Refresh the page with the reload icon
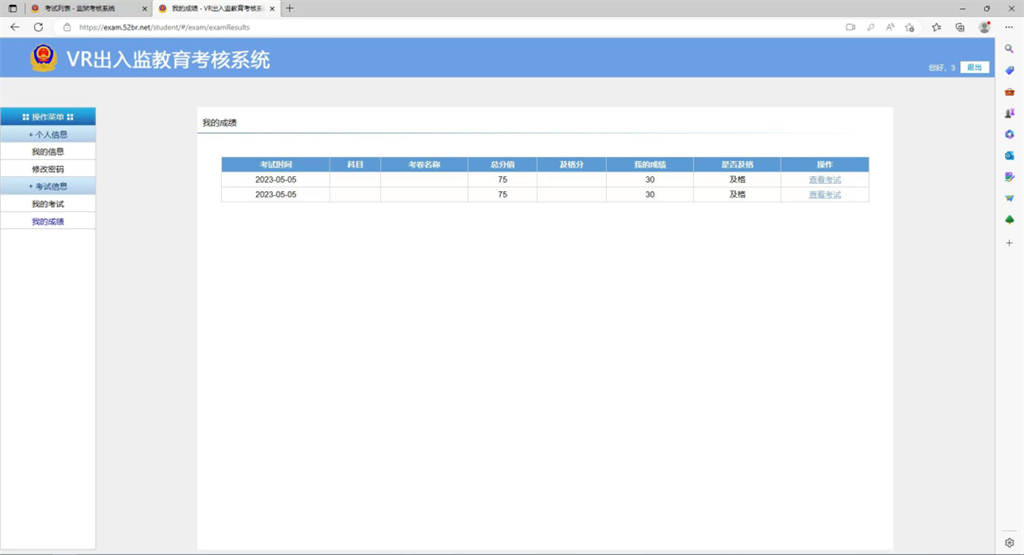This screenshot has height=555, width=1024. click(38, 27)
